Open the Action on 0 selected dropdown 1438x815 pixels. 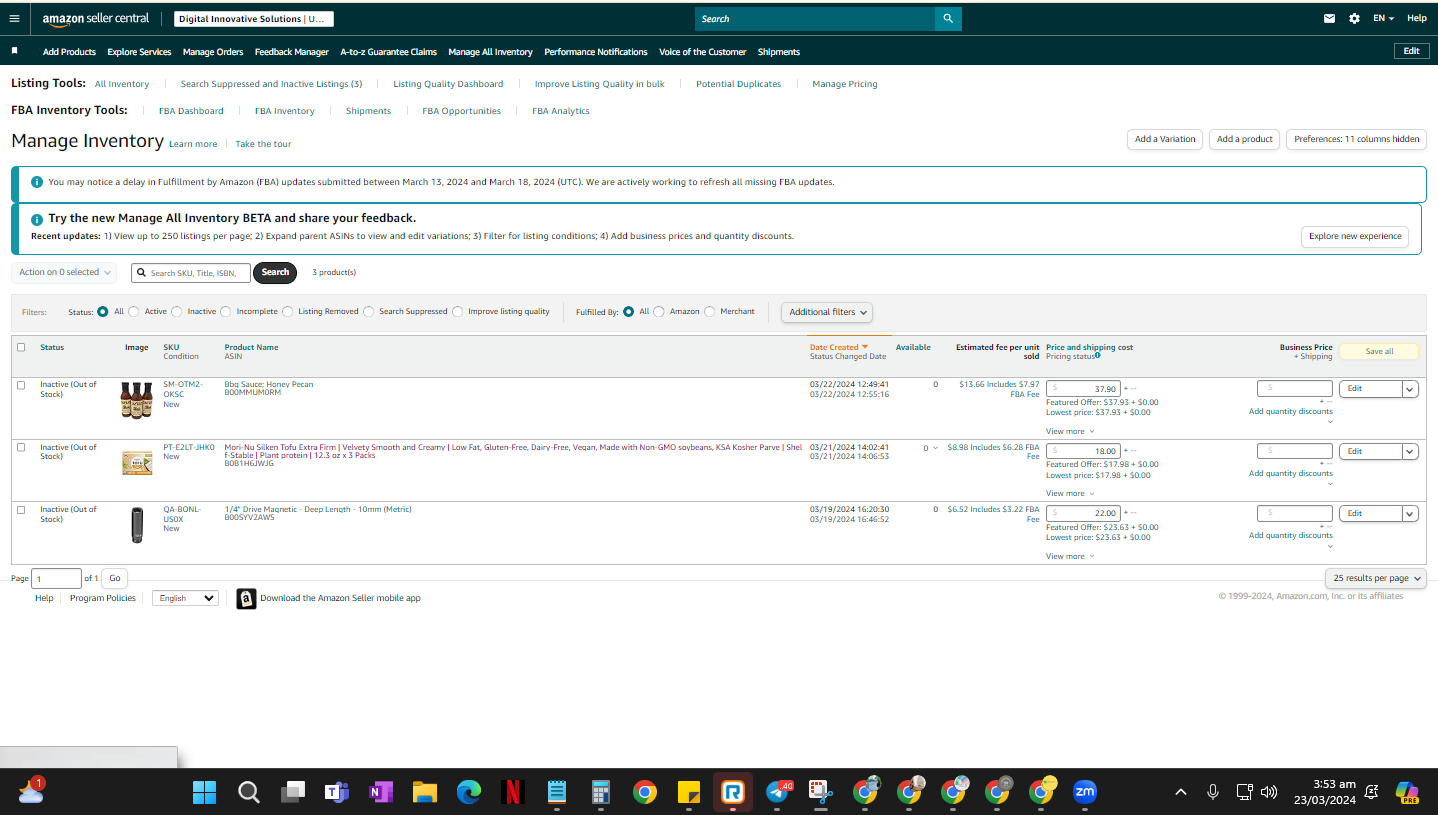click(65, 272)
